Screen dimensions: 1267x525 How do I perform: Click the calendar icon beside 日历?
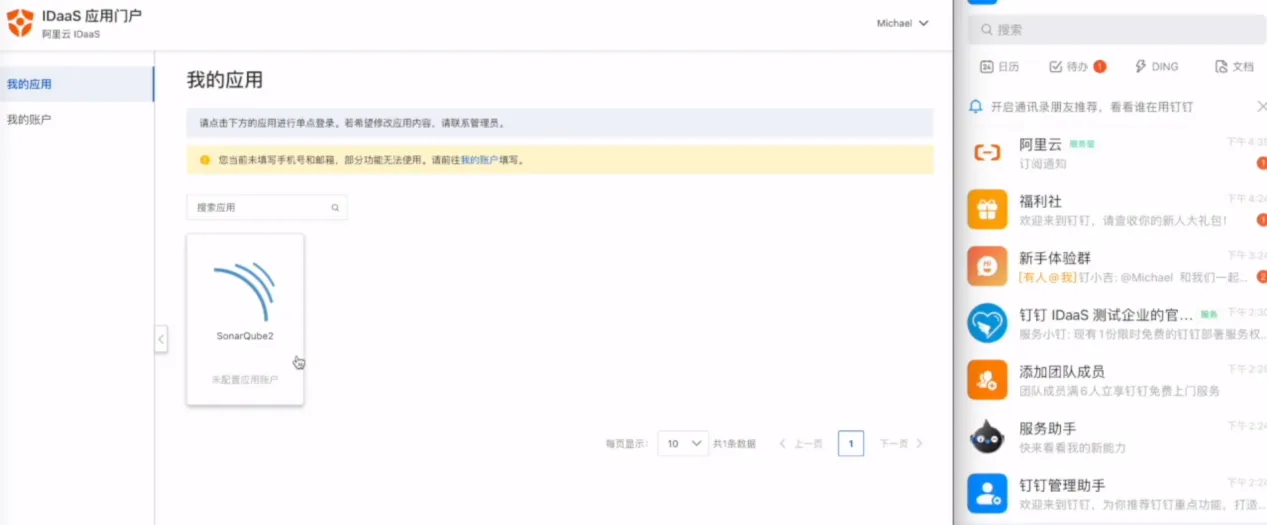pyautogui.click(x=986, y=67)
